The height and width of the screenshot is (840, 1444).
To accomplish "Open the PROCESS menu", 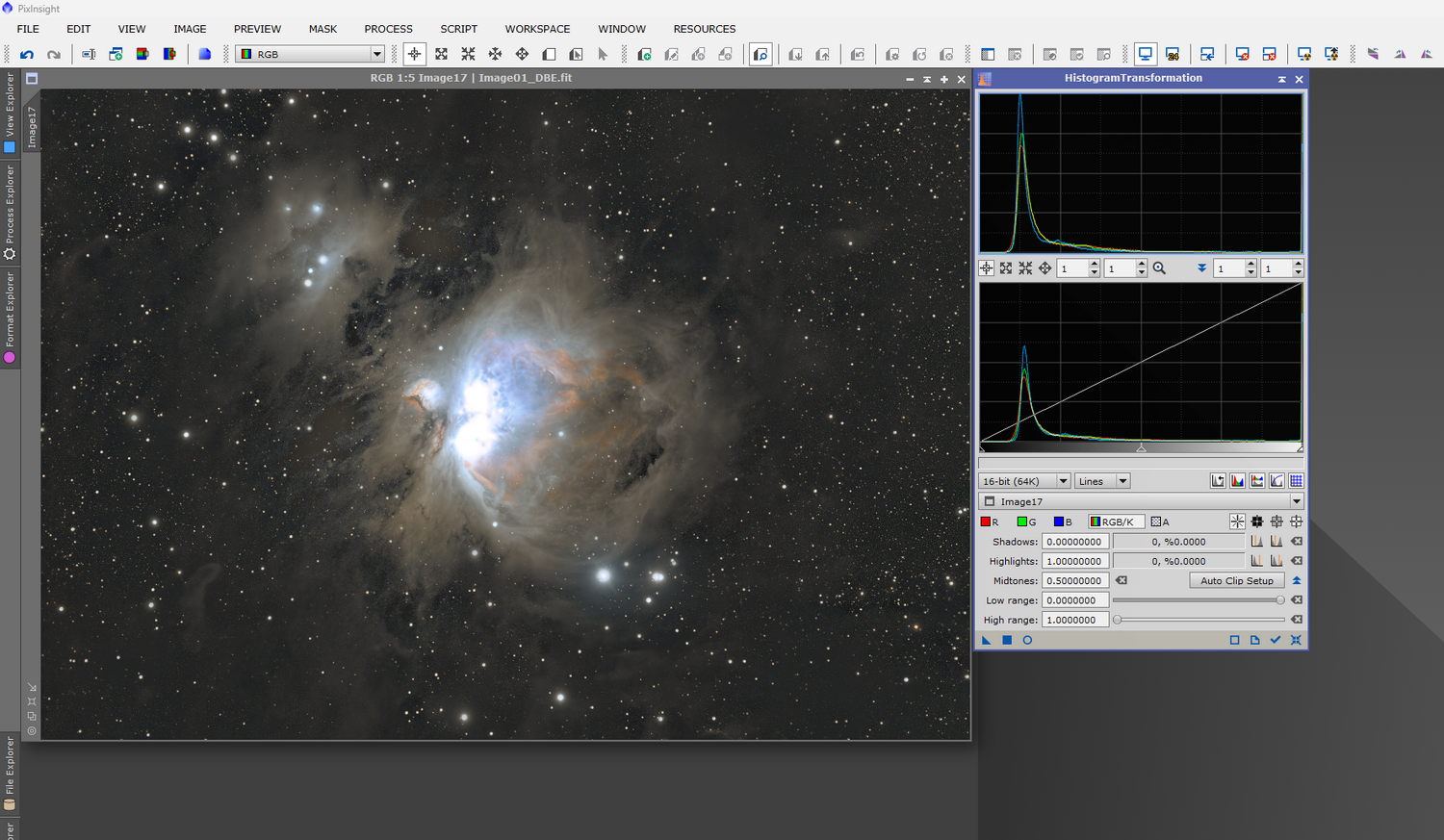I will (388, 29).
